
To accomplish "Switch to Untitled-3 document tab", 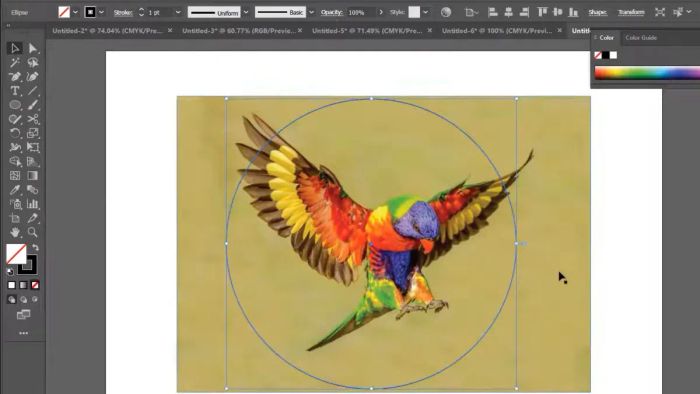I will coord(239,31).
